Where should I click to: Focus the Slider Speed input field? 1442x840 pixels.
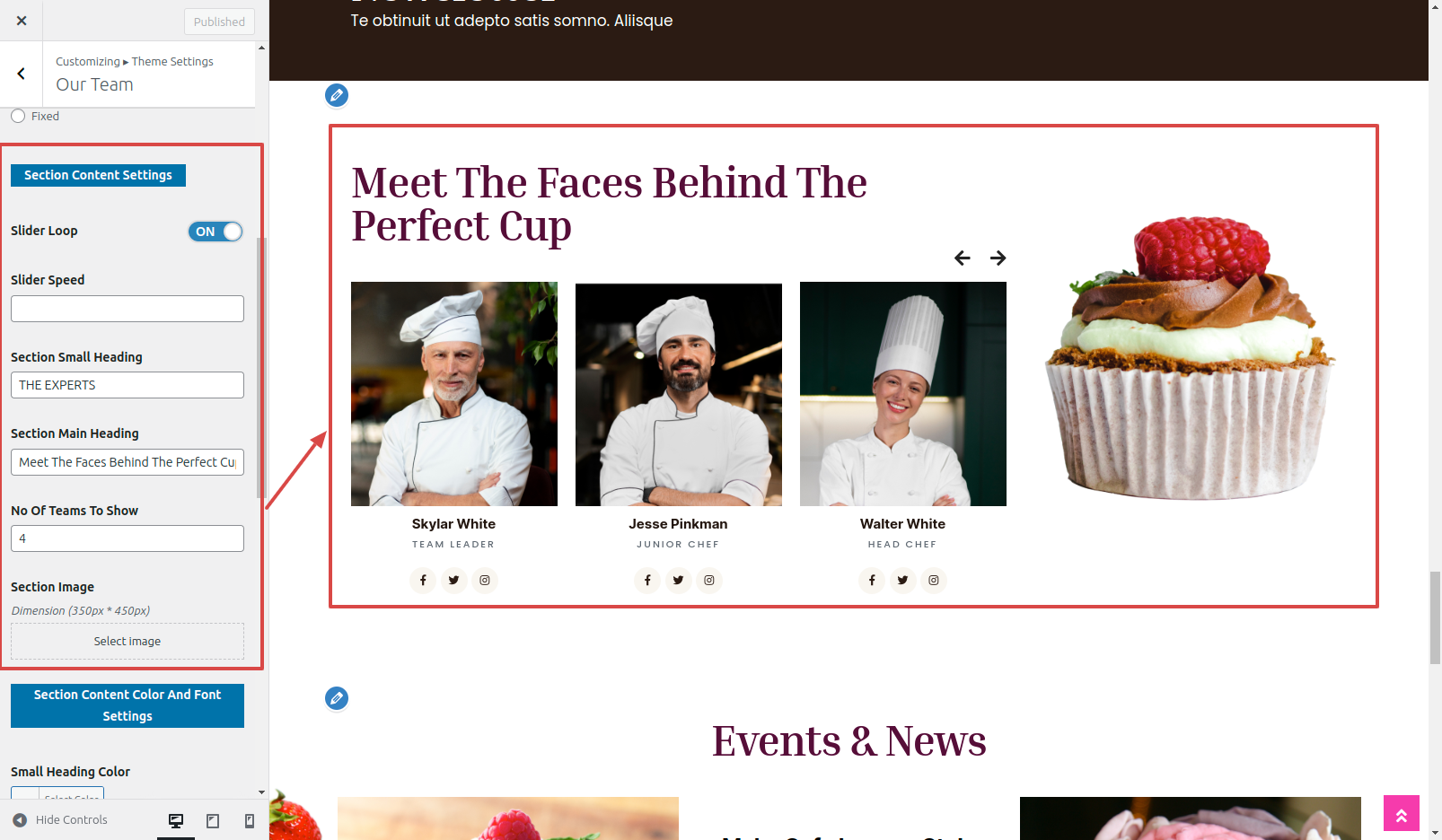pyautogui.click(x=127, y=309)
